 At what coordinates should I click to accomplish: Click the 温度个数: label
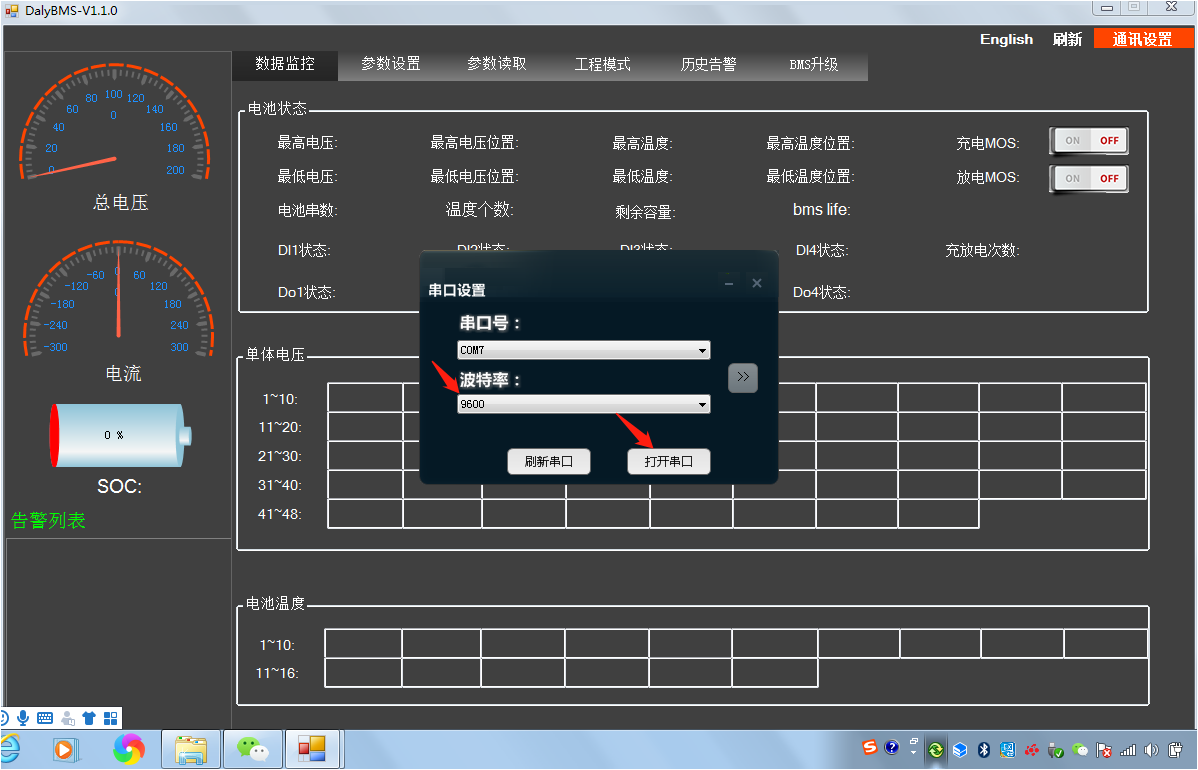479,210
